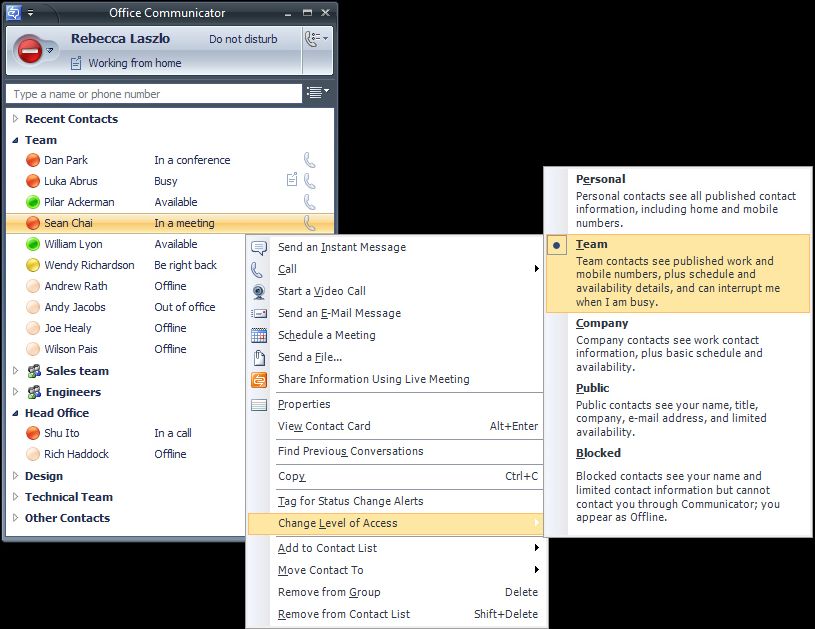Select William Lyon in the contact list
Image resolution: width=815 pixels, height=629 pixels.
pyautogui.click(x=73, y=244)
